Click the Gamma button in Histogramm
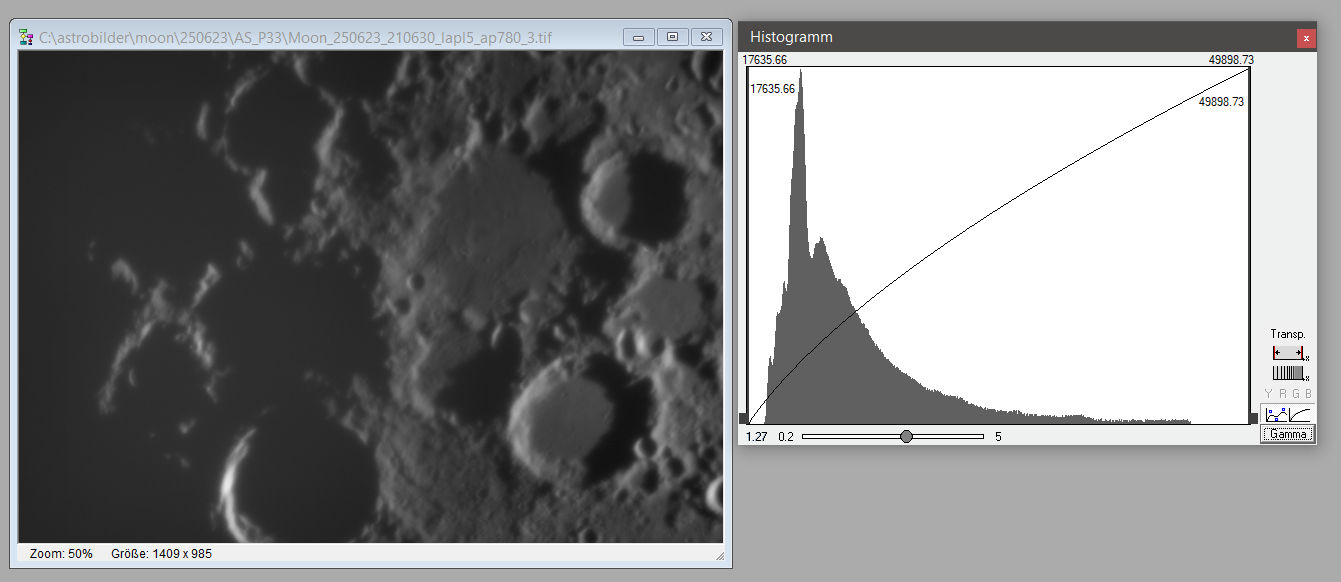Screen dimensions: 1341x582 coord(1287,434)
